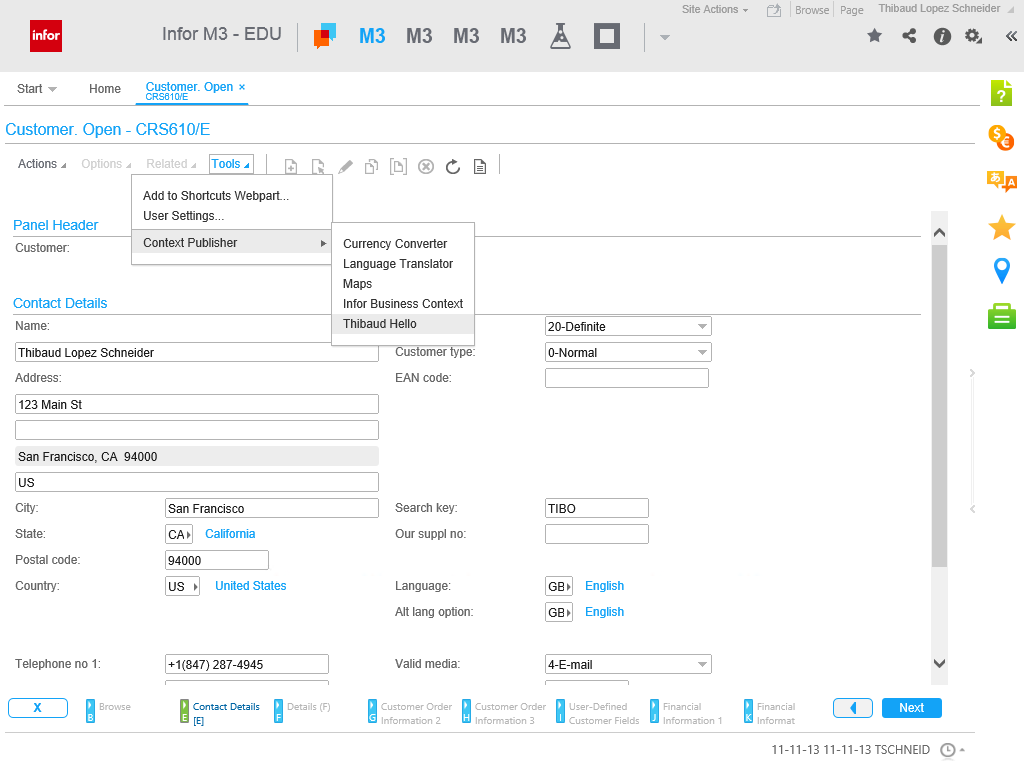The image size is (1024, 767).
Task: Choose Currency Converter in Context Publisher submenu
Action: coord(395,244)
